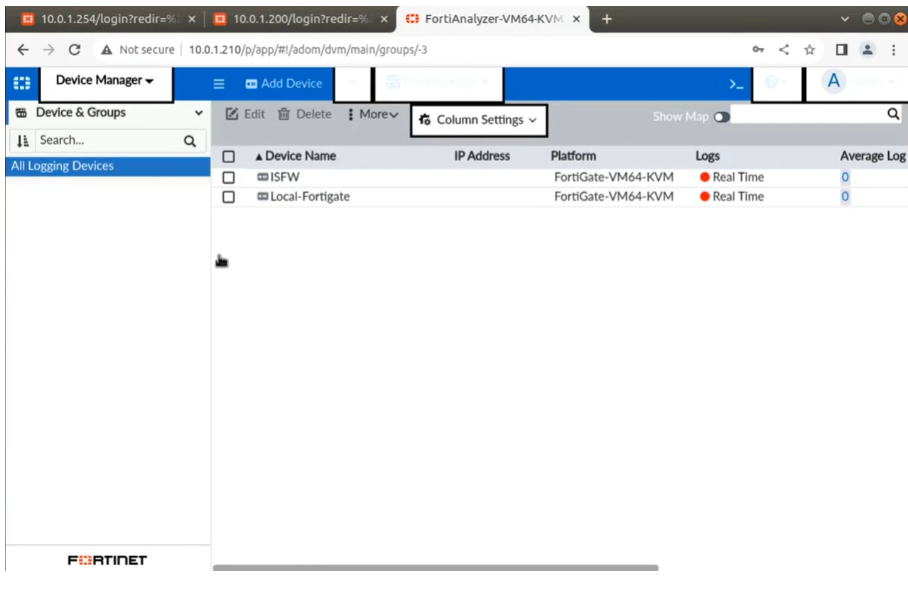Select the Edit icon in the toolbar
Viewport: 908px width, 597px height.
pos(244,114)
